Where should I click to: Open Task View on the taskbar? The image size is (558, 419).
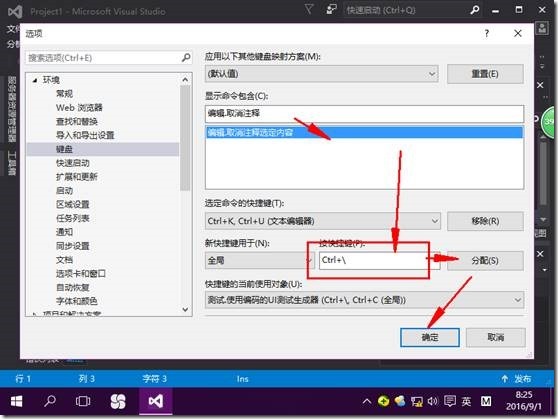[x=83, y=401]
